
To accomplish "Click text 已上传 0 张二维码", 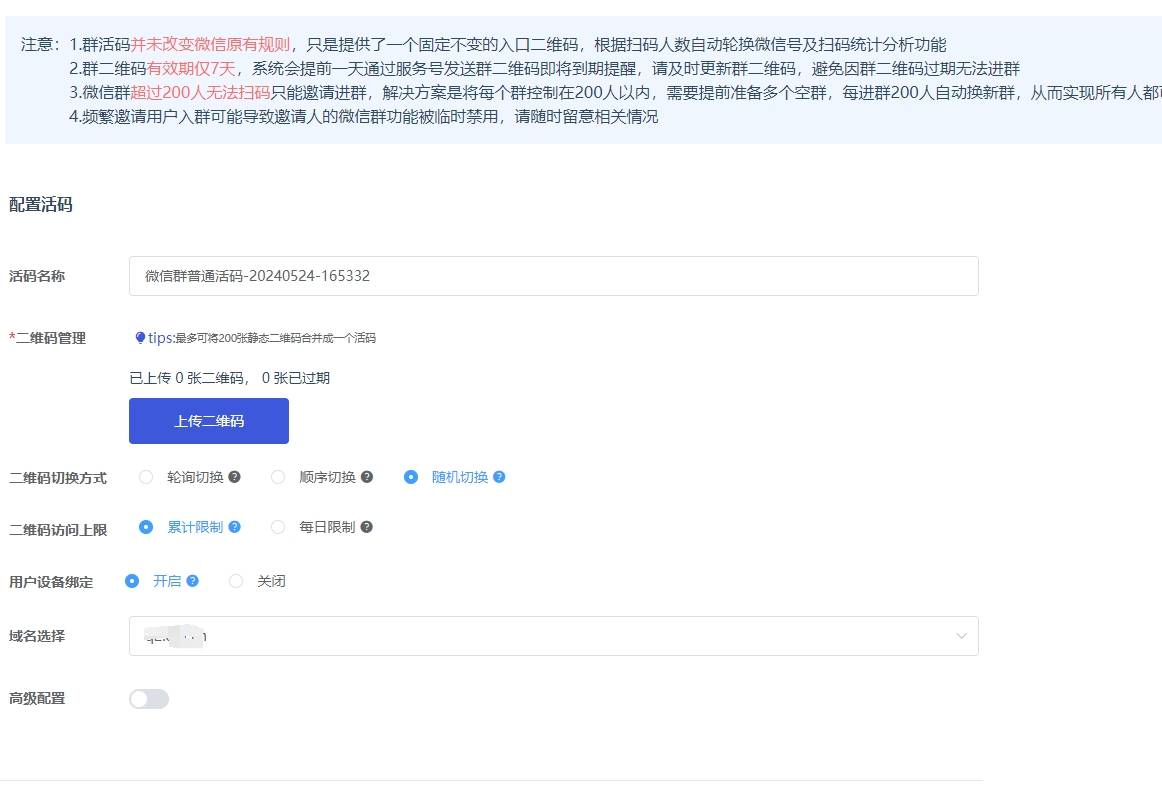I will [x=187, y=378].
